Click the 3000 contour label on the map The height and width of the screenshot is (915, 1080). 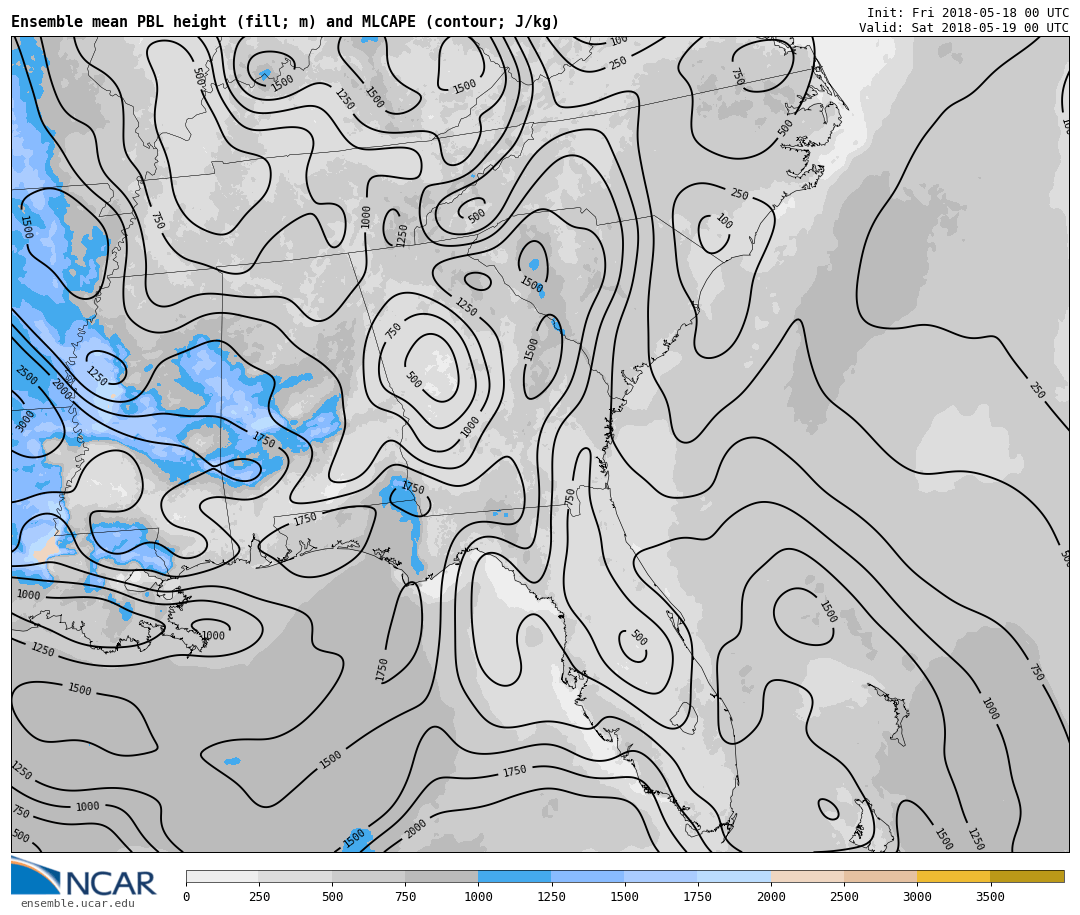coord(24,420)
